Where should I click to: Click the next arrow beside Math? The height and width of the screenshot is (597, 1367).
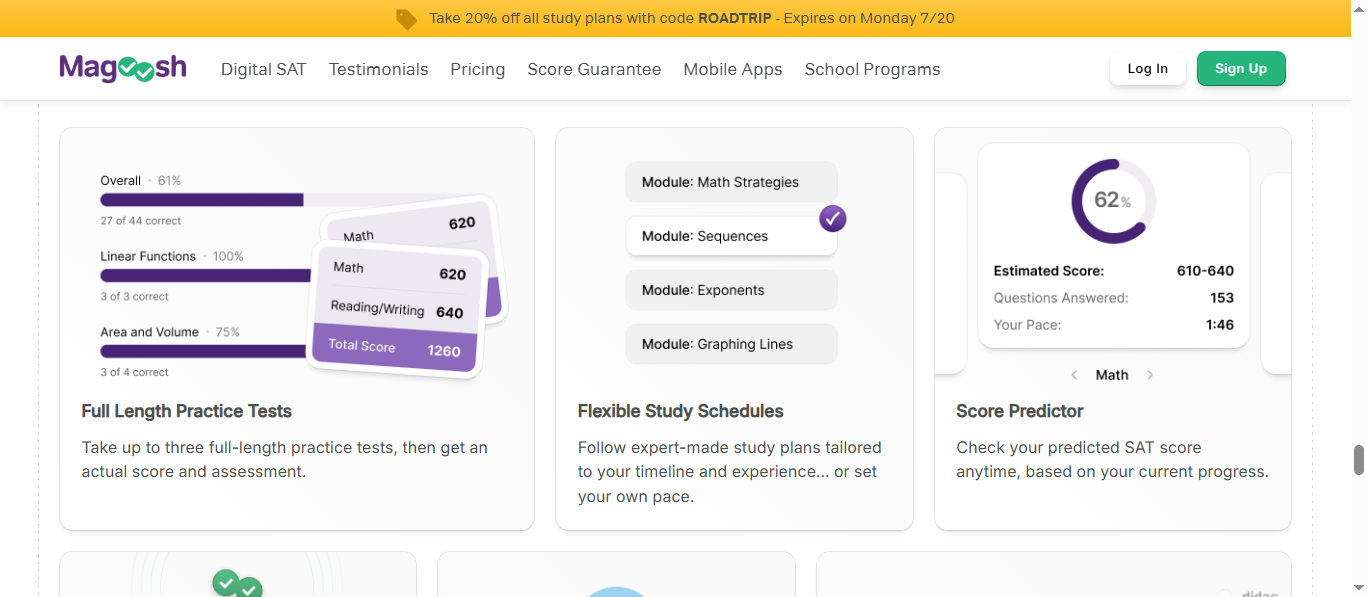click(x=1150, y=375)
